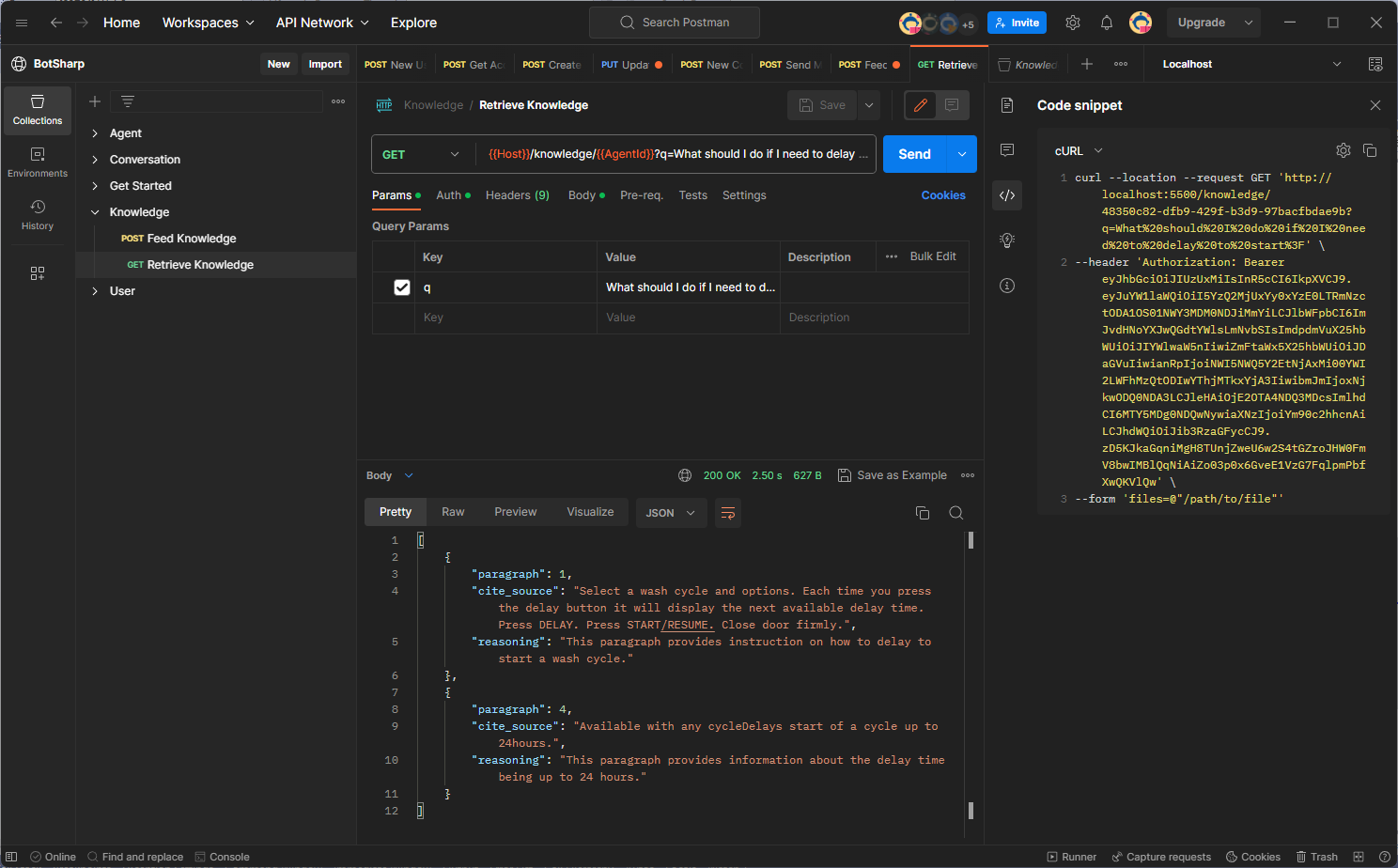Click the empty Key cell in params
The height and width of the screenshot is (868, 1398).
505,318
